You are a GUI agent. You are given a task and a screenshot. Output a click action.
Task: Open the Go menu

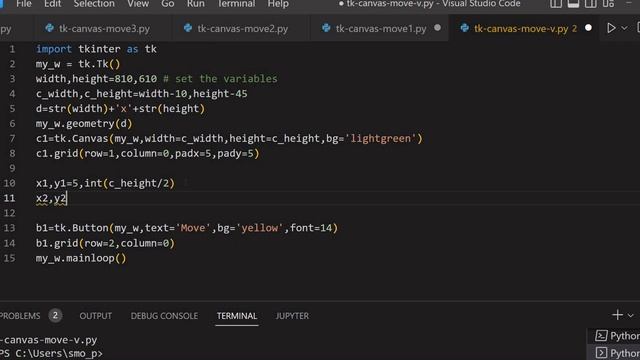(167, 4)
